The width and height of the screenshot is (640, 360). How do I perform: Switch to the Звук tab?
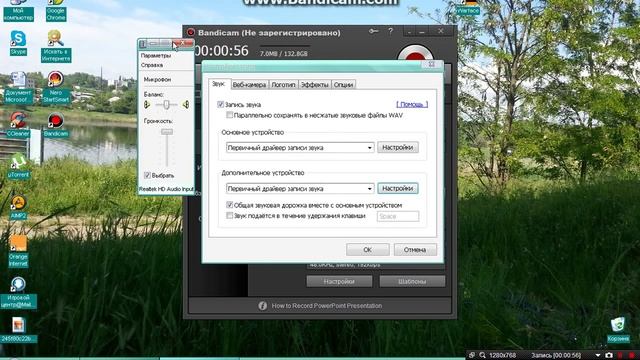pos(219,84)
